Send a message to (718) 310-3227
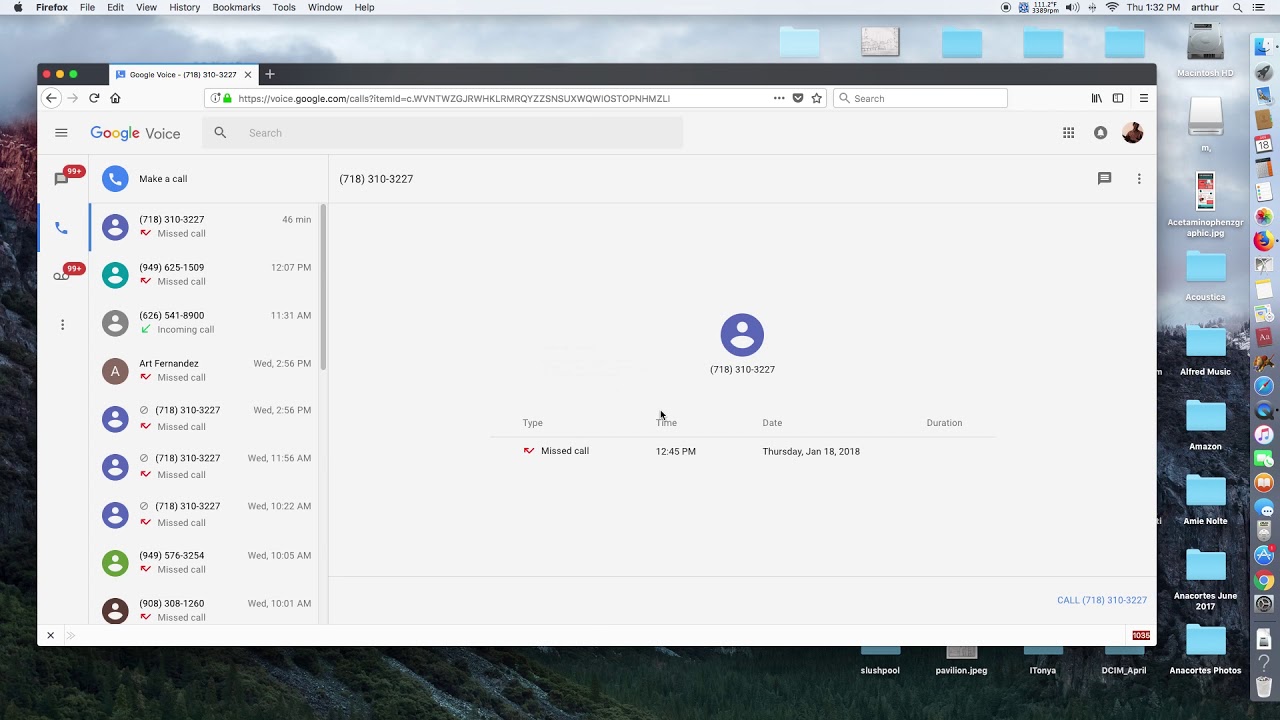Image resolution: width=1280 pixels, height=720 pixels. coord(1104,179)
